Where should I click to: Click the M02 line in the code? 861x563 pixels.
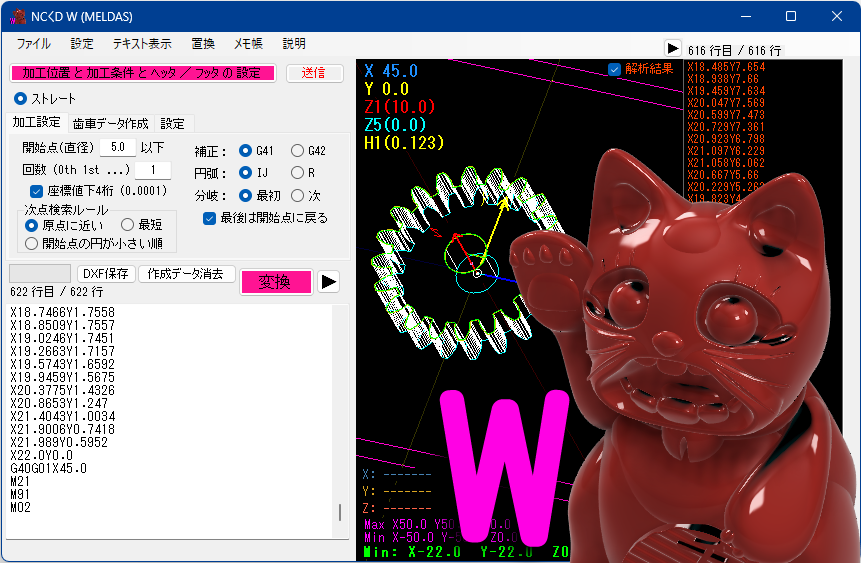(20, 508)
